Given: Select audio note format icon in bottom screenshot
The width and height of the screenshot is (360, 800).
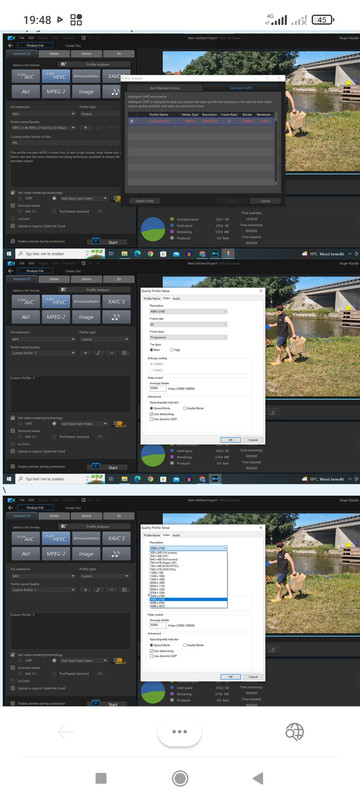Looking at the screenshot, I should (116, 554).
